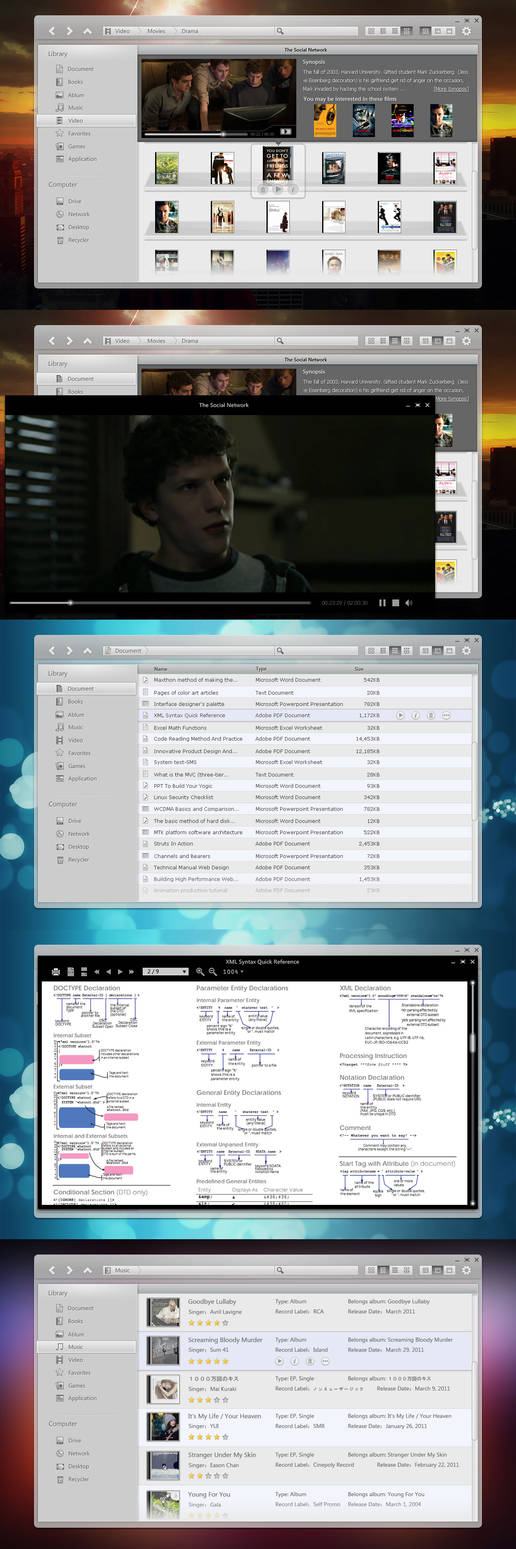Click the more options icon on the XML Syntax Quick Reference row
The height and width of the screenshot is (1549, 516).
click(447, 715)
